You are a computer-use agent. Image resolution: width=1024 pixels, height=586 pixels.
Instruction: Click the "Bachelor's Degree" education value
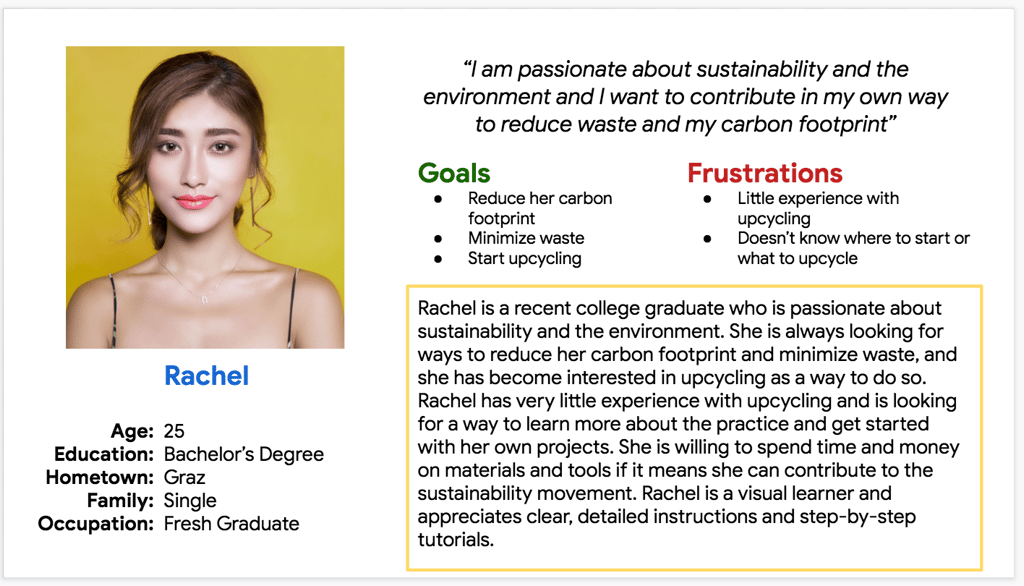(244, 455)
